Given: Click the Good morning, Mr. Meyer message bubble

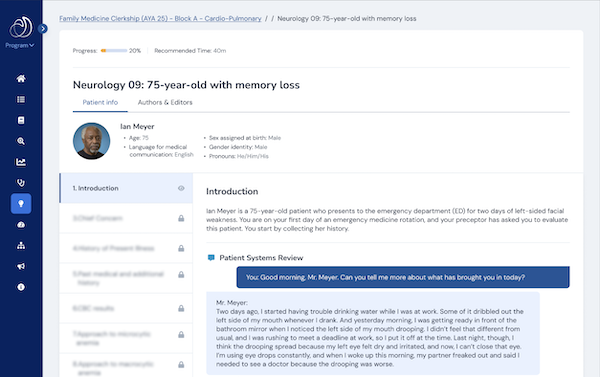Looking at the screenshot, I should pyautogui.click(x=403, y=277).
